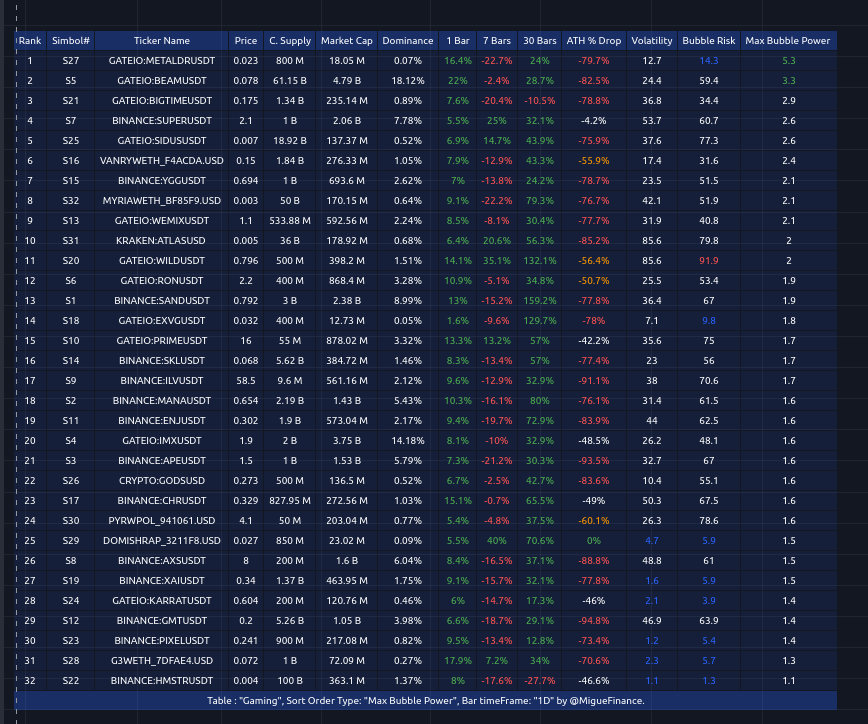Image resolution: width=868 pixels, height=724 pixels.
Task: Click the Simbol# column header
Action: pos(71,40)
